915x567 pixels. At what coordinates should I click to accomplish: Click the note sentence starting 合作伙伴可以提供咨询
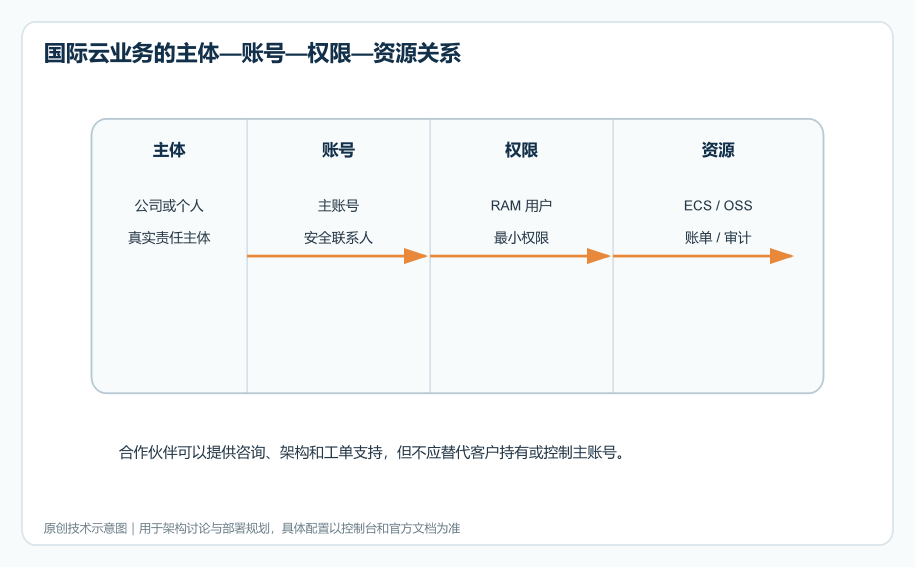(x=372, y=453)
